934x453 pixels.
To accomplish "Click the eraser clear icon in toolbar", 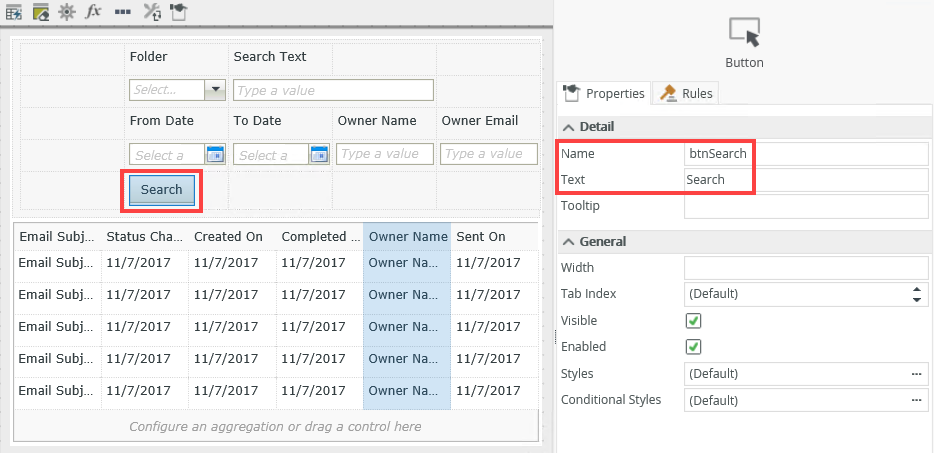I will point(41,12).
